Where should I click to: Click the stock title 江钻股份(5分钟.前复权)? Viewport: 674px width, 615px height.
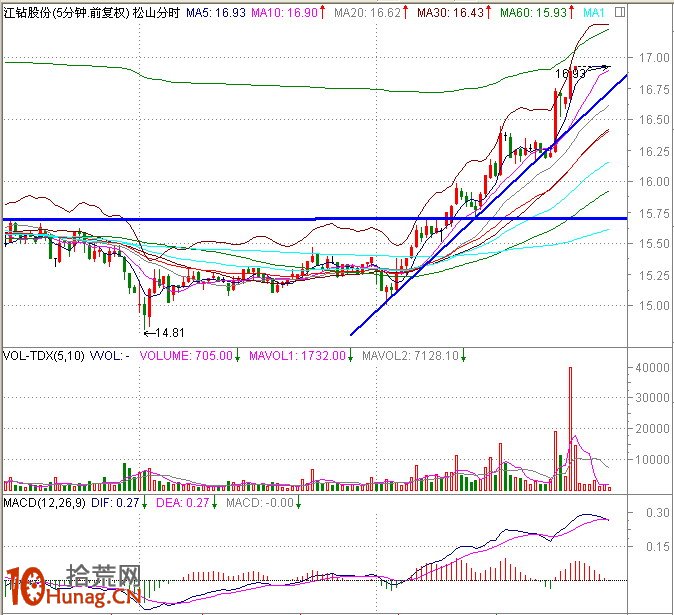[x=67, y=13]
